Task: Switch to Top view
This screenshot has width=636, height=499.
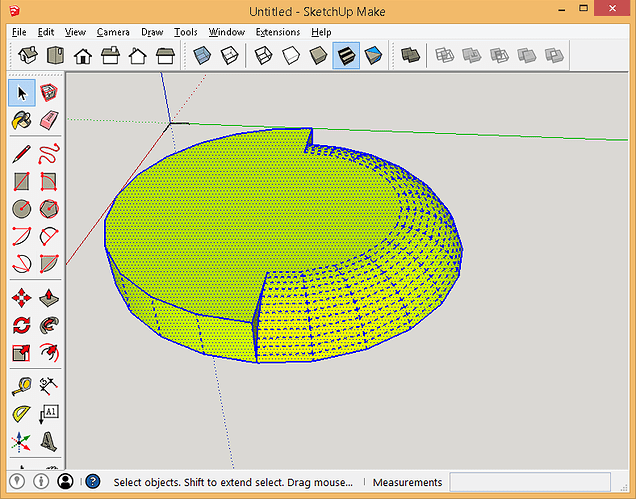Action: pyautogui.click(x=56, y=56)
